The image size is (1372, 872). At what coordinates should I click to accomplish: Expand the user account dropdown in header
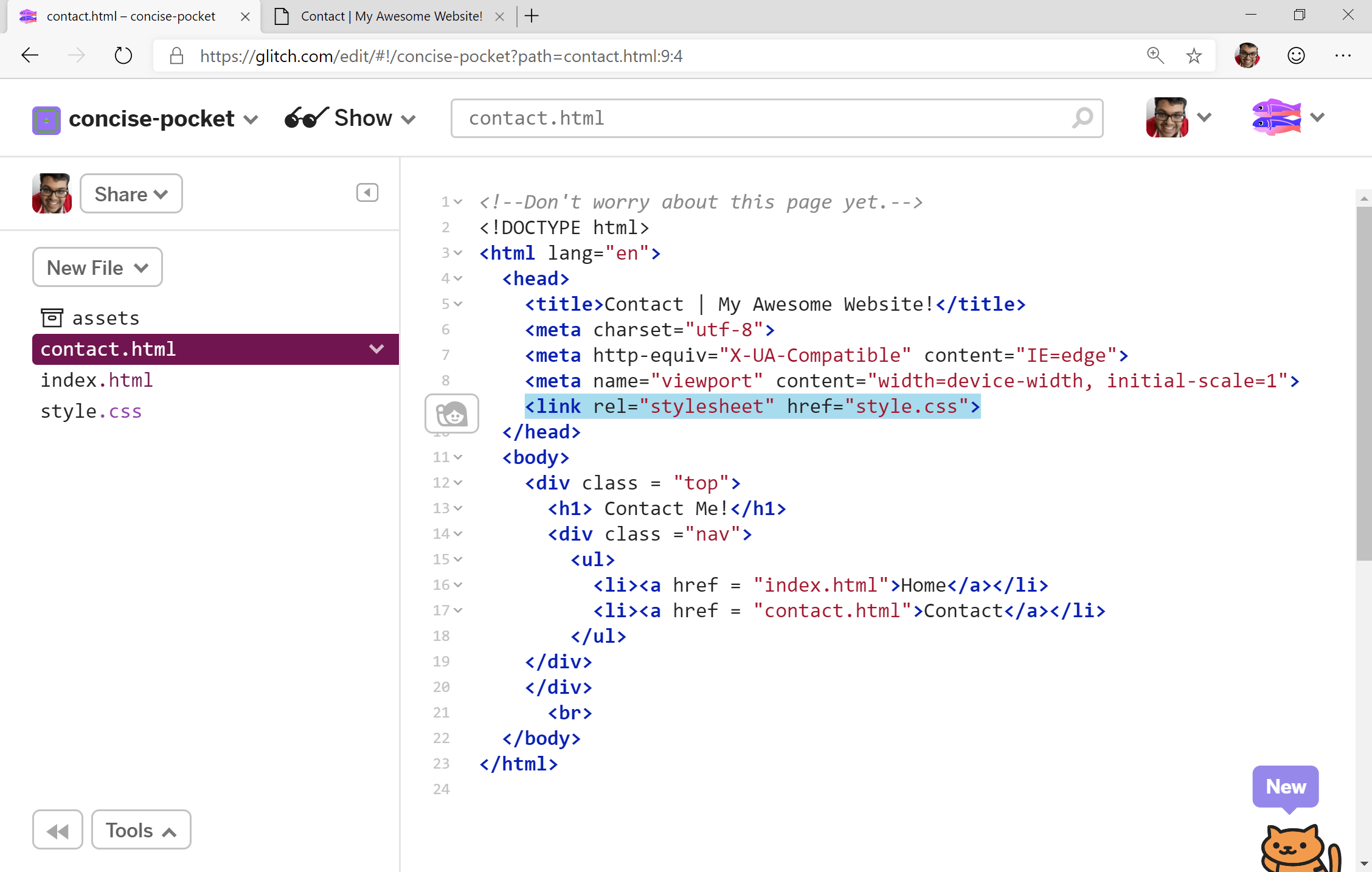[1204, 117]
